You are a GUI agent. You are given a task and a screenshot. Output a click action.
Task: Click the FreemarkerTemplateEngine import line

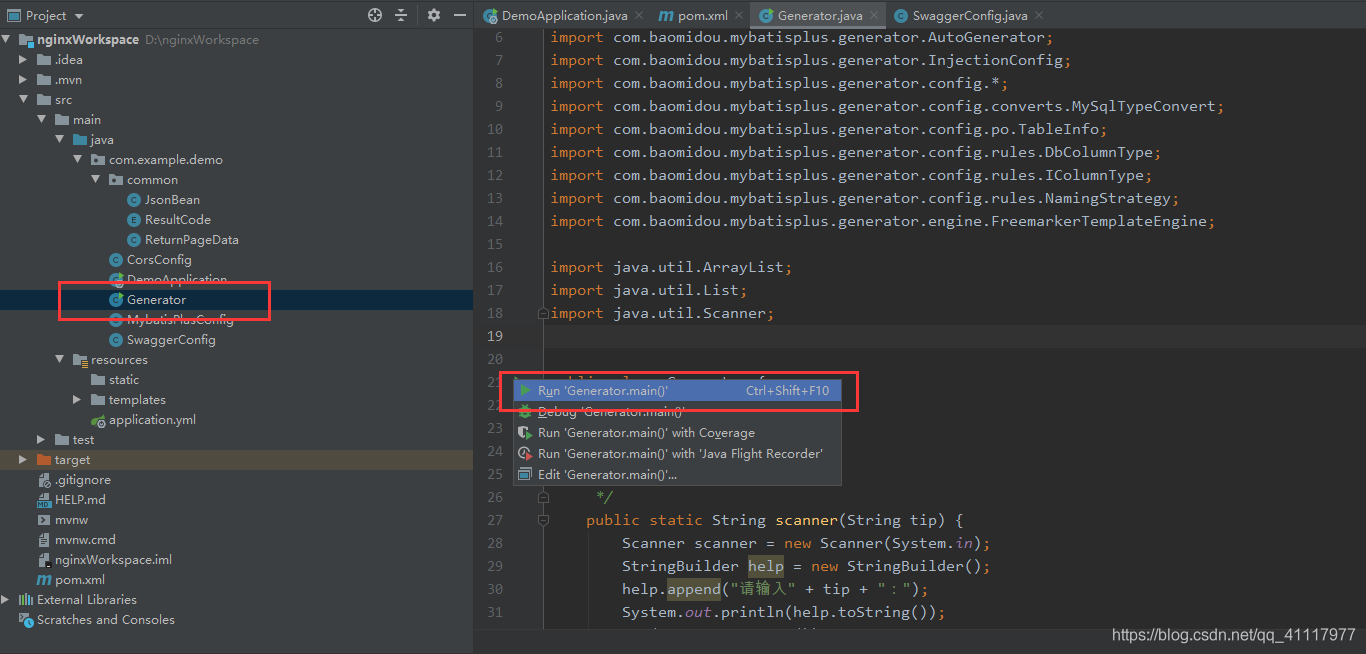pos(883,221)
